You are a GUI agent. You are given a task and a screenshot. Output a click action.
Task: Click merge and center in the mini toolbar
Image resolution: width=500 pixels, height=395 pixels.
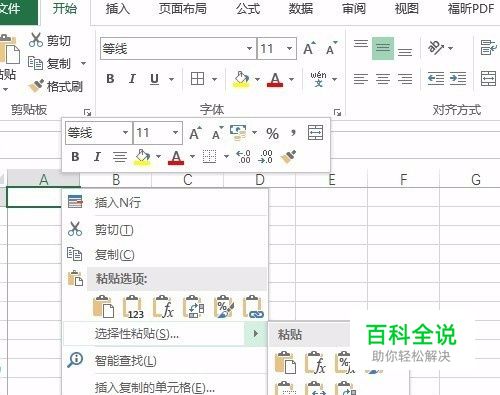[x=315, y=133]
